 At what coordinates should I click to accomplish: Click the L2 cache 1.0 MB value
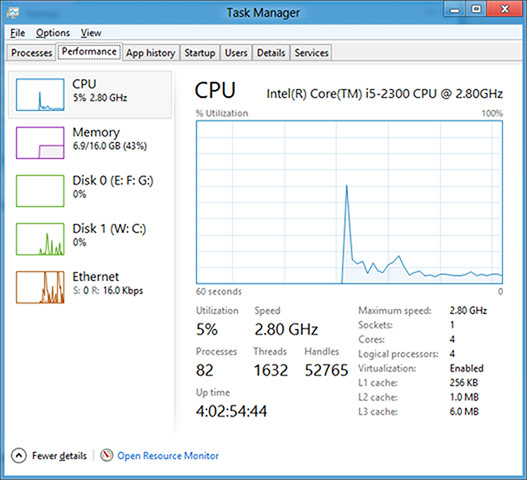pyautogui.click(x=464, y=397)
